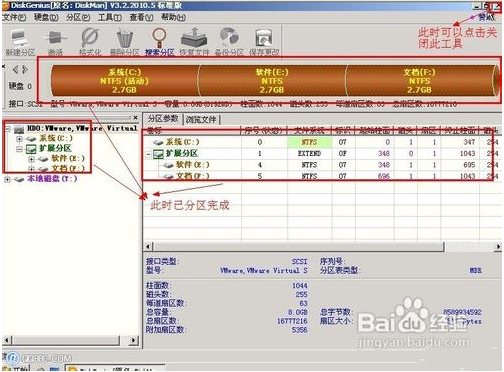Select 系统(C:) segment in disk bar

[x=124, y=81]
